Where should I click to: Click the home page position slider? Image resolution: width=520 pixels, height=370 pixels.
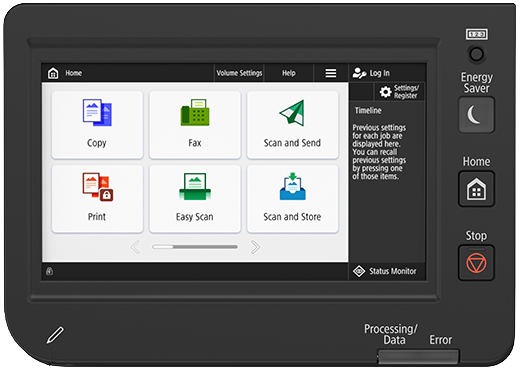point(195,247)
